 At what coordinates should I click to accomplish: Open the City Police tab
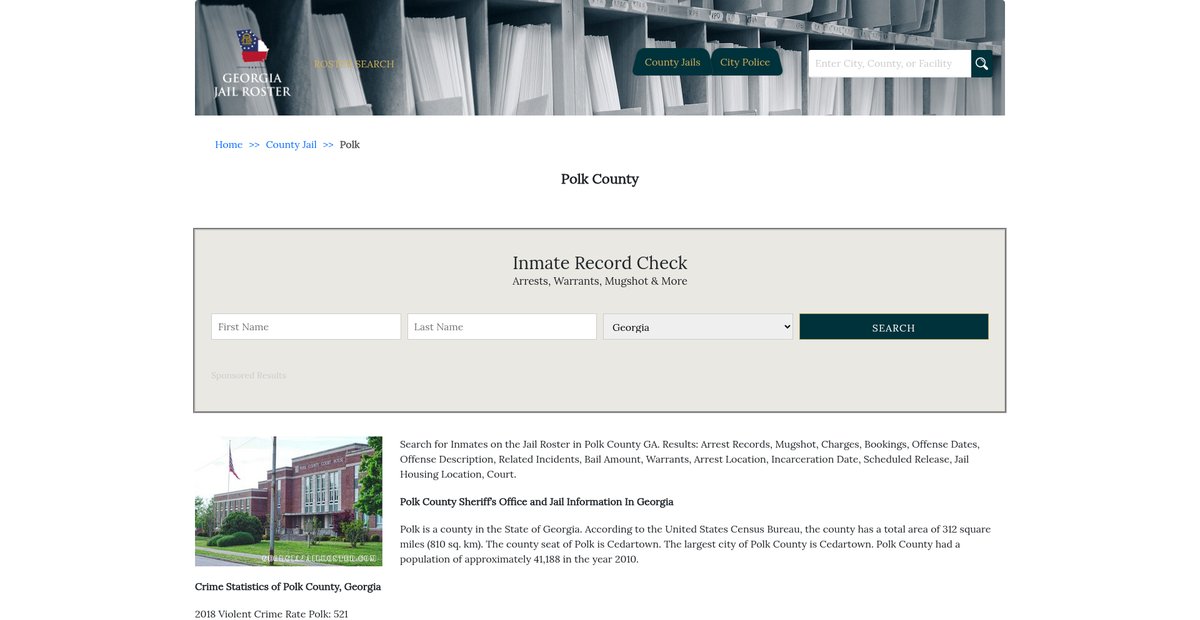coord(745,62)
